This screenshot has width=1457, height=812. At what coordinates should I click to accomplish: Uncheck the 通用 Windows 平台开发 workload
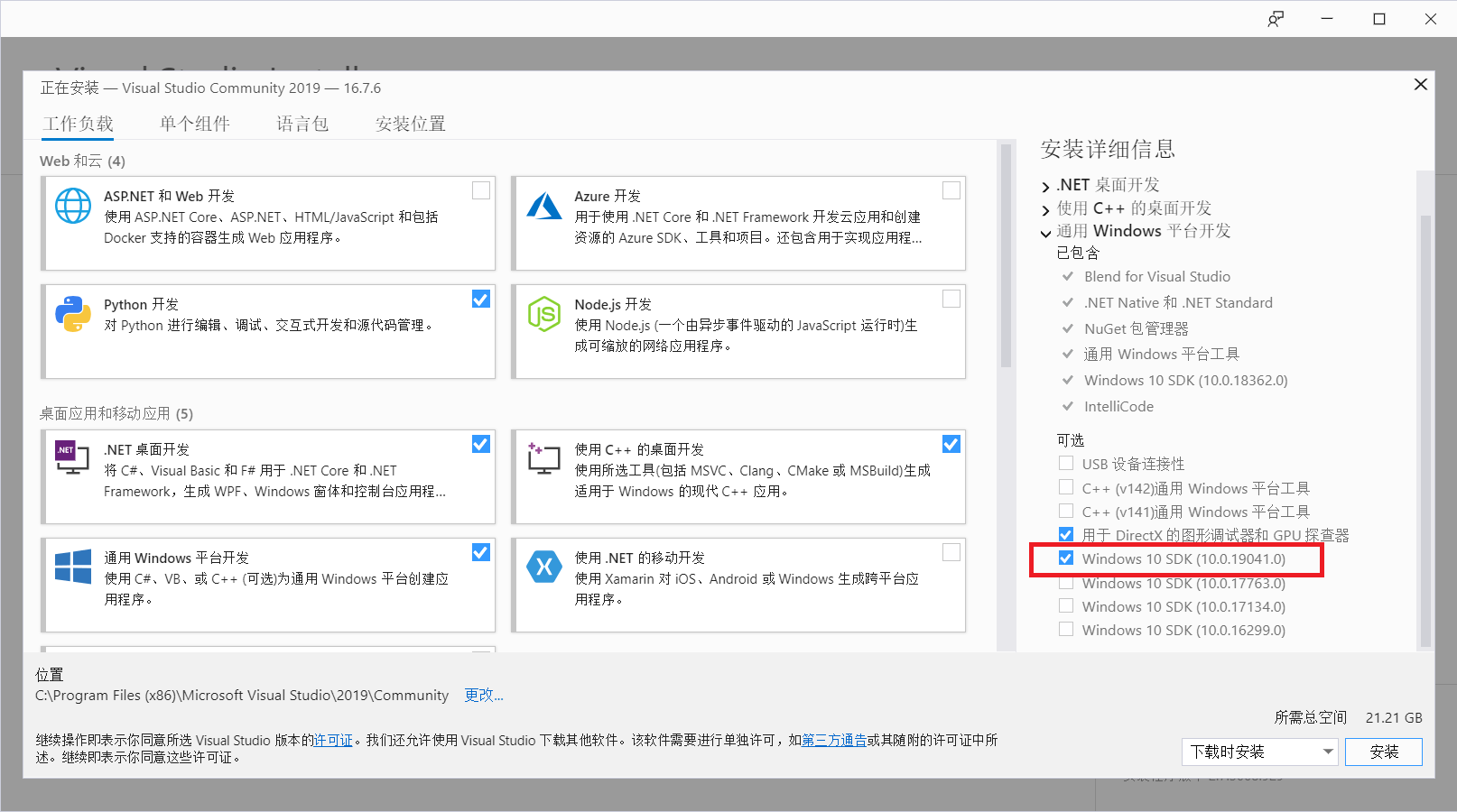[x=481, y=552]
